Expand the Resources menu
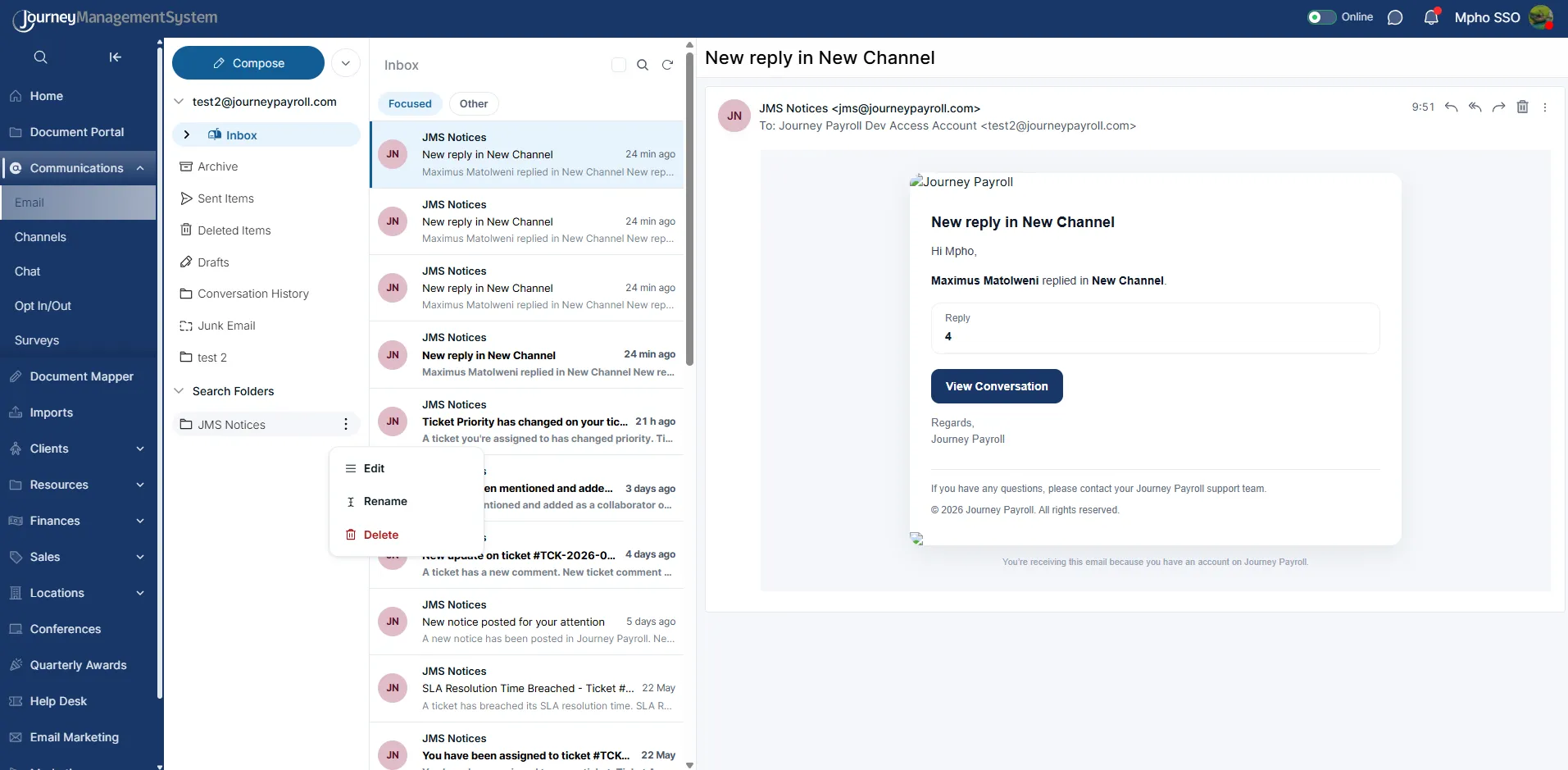The width and height of the screenshot is (1568, 770). coord(140,485)
